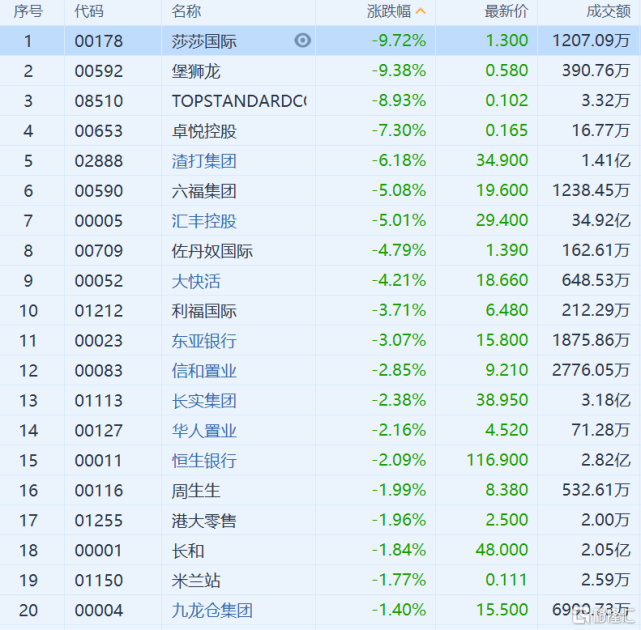Select the 佐丹奴国际 row name
641x630 pixels.
(x=212, y=251)
